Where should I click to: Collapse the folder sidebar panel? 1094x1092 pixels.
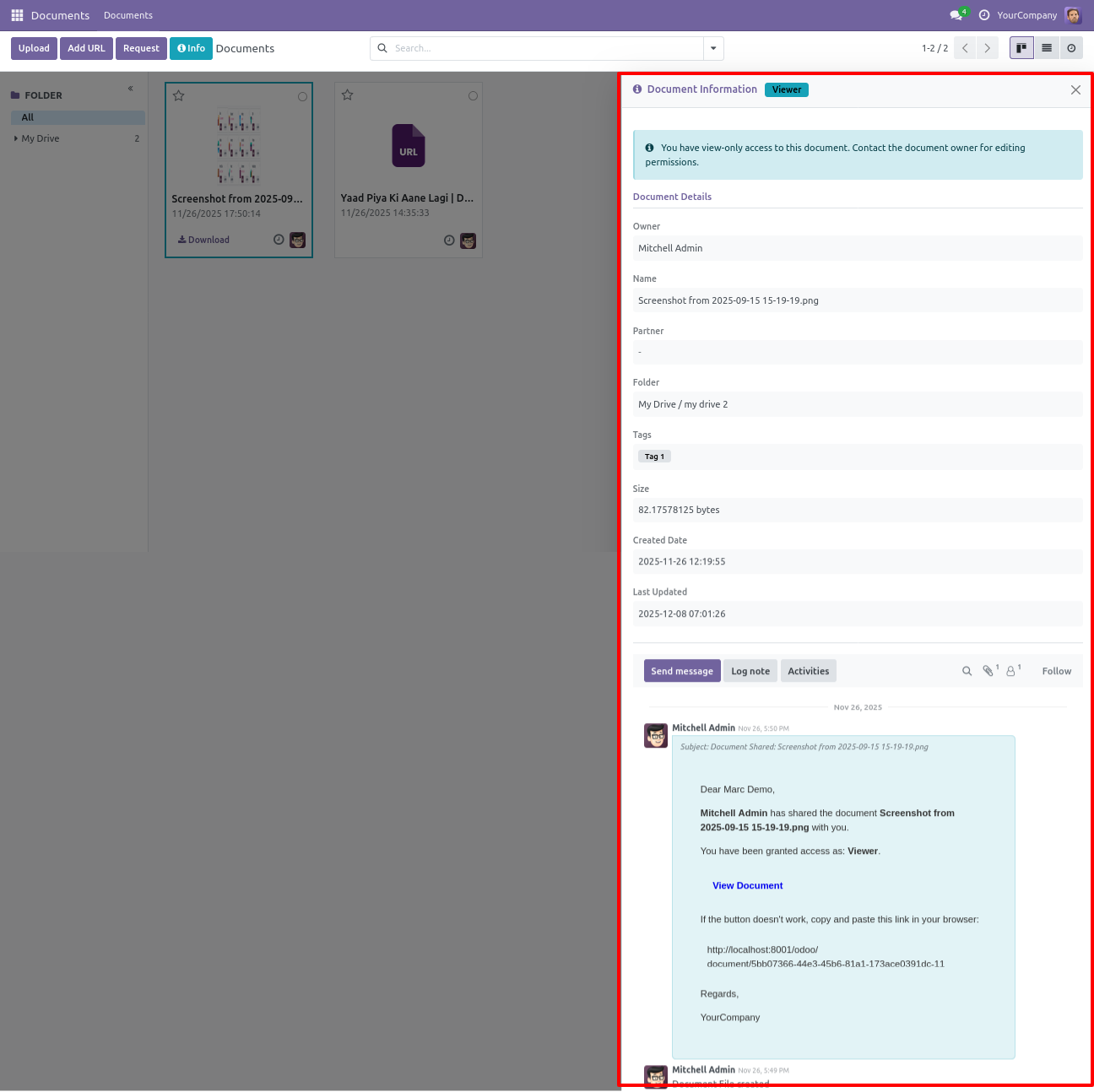click(x=131, y=89)
